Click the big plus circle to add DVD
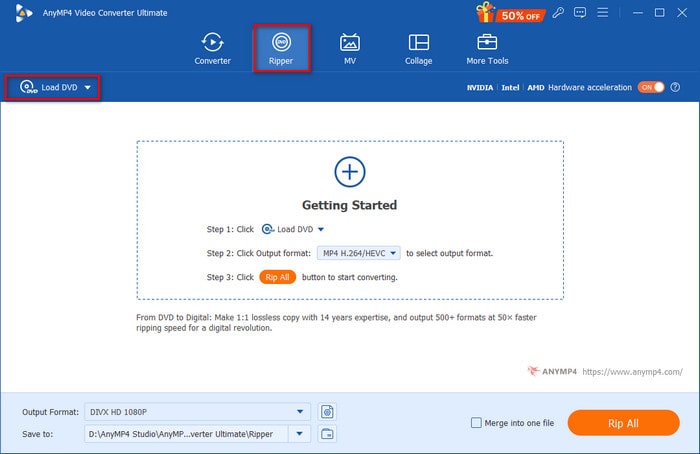The image size is (700, 454). (349, 172)
